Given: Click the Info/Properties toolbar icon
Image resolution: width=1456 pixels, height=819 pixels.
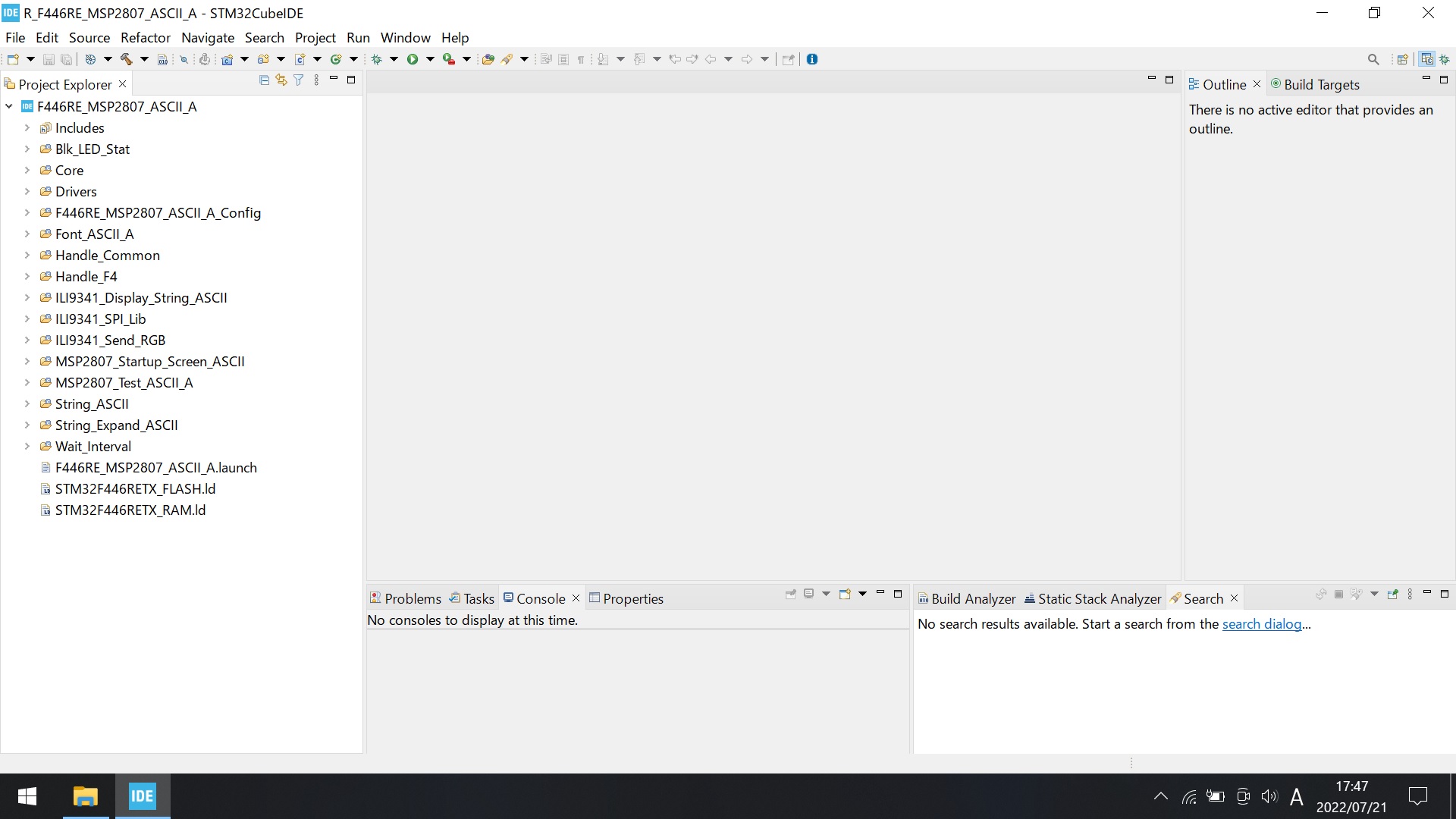Looking at the screenshot, I should (812, 58).
